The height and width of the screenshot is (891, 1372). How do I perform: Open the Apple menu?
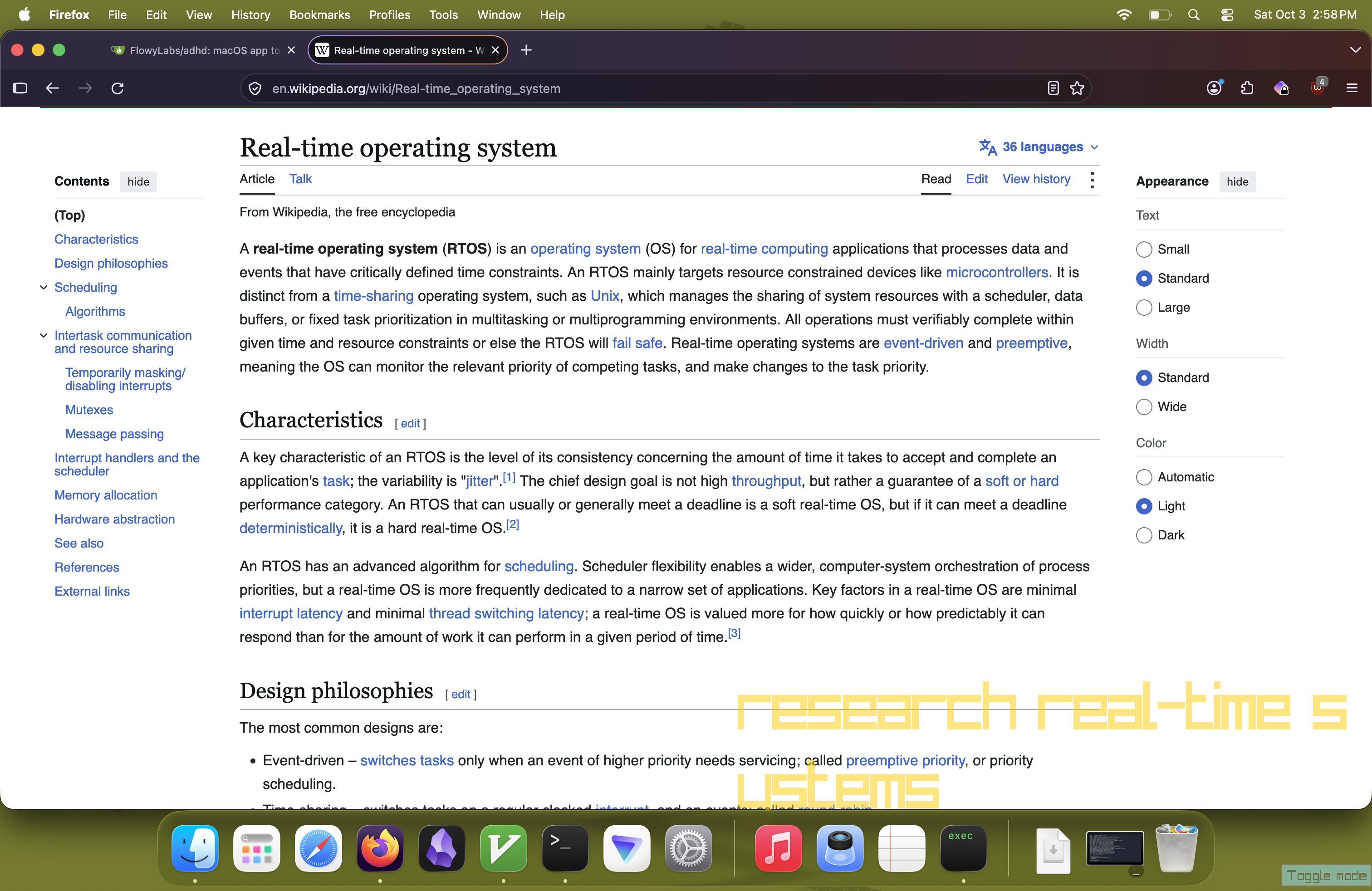pos(24,15)
